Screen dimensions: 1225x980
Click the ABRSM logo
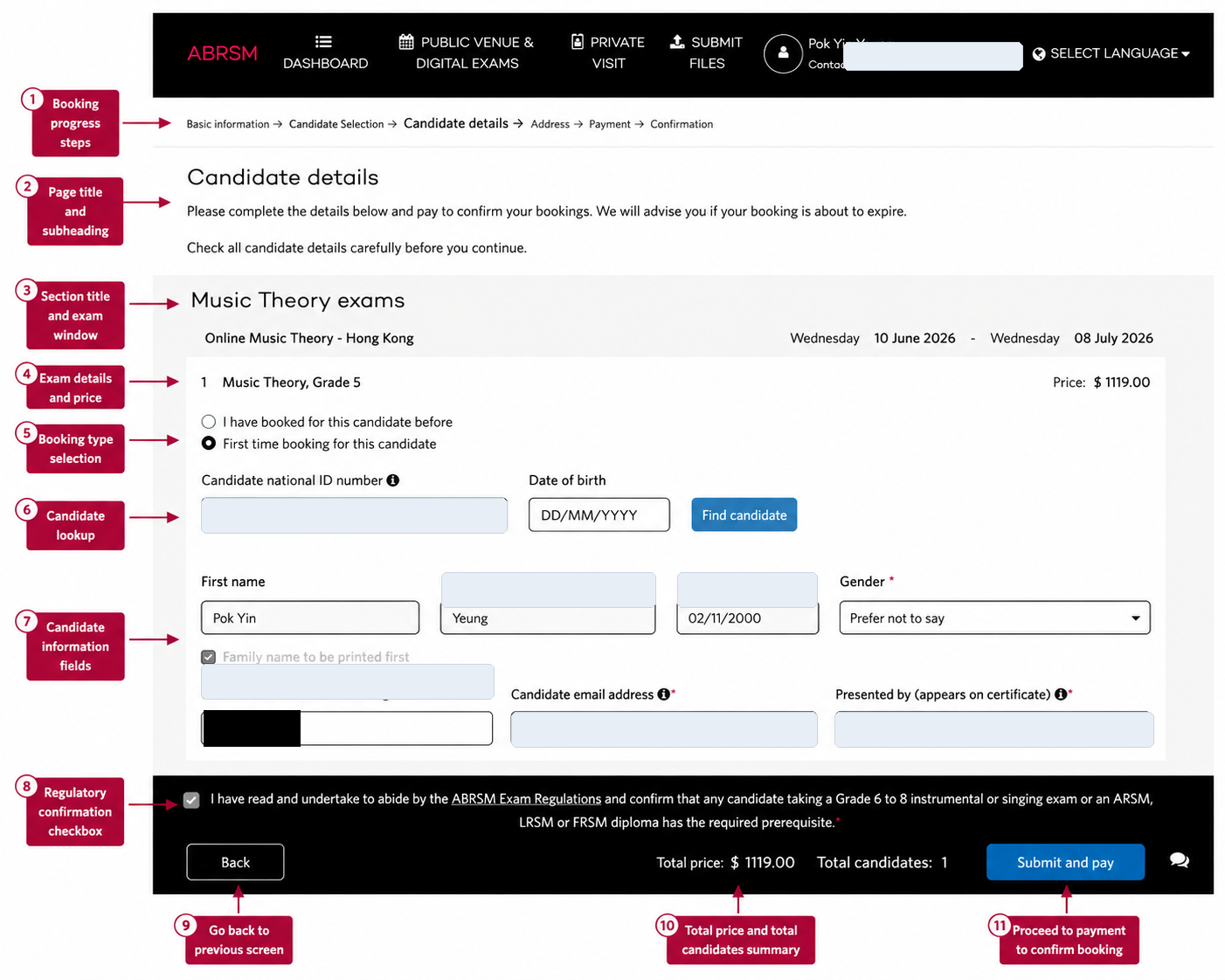[222, 53]
